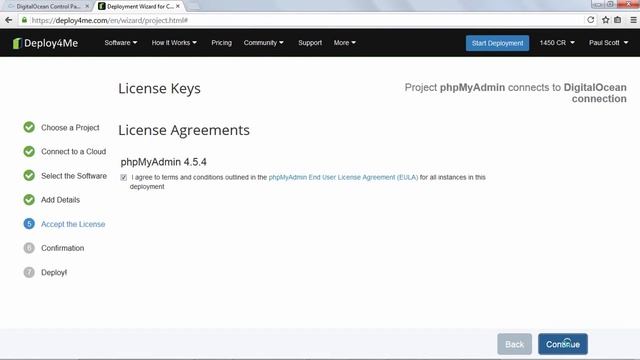The image size is (640, 360).
Task: Click the green padlock security icon
Action: click(24, 20)
